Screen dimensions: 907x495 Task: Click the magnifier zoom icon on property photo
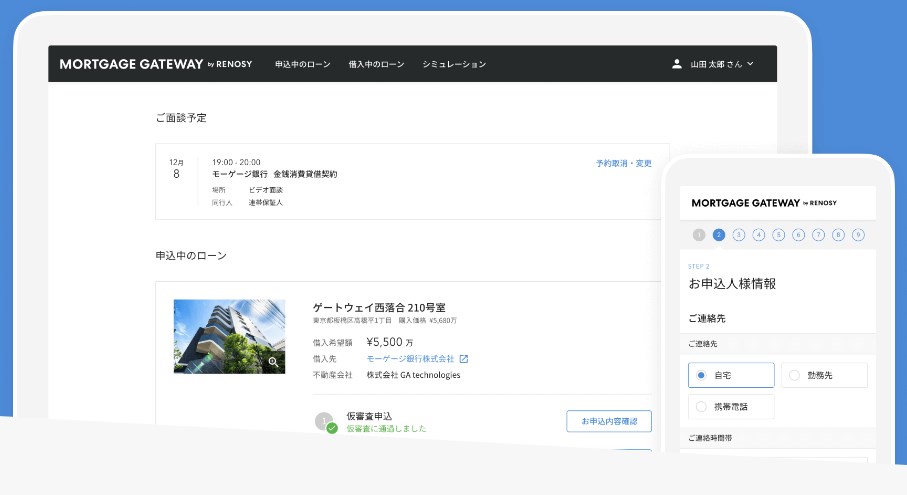point(273,362)
